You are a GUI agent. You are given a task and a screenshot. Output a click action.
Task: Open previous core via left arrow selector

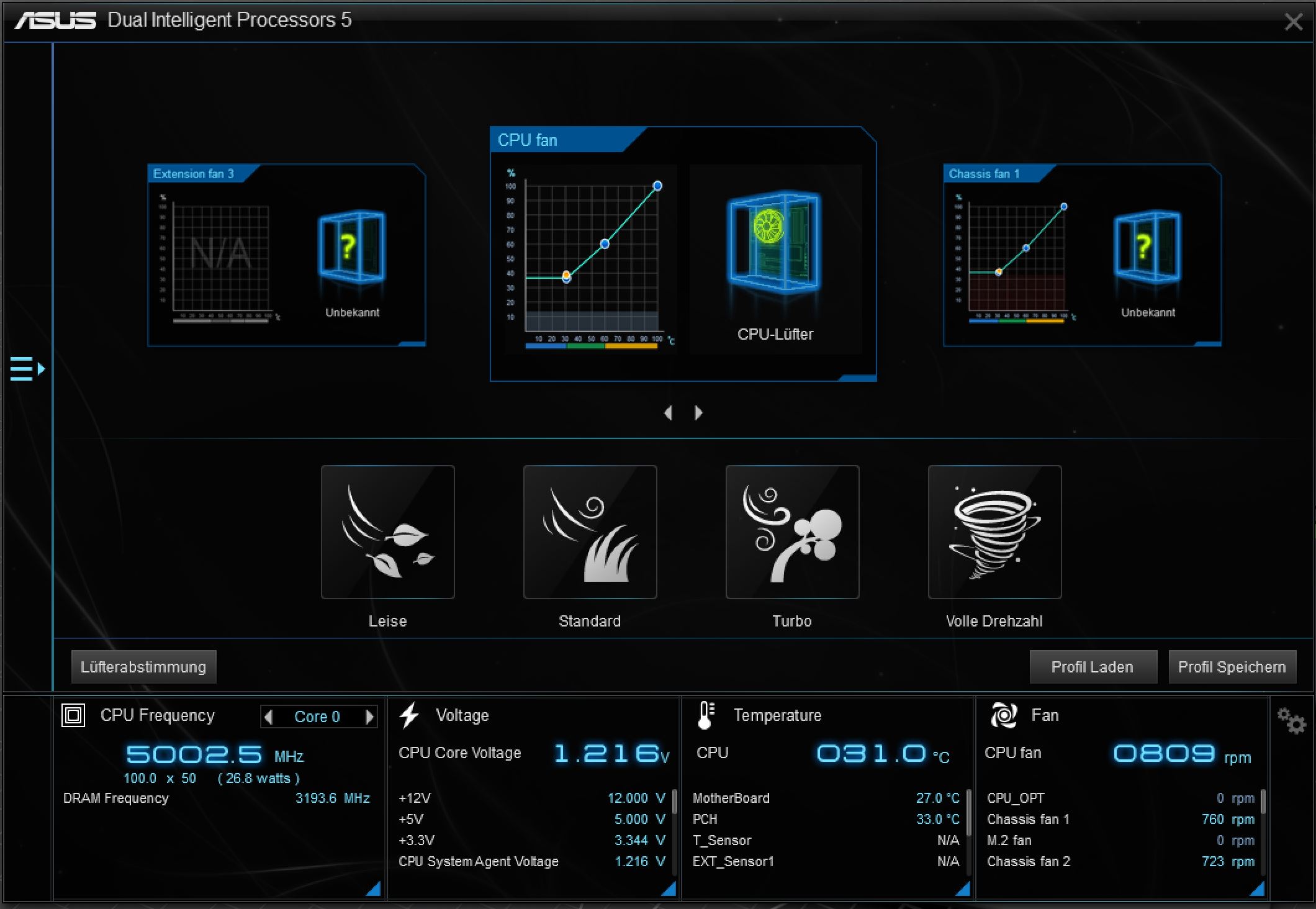tap(269, 717)
